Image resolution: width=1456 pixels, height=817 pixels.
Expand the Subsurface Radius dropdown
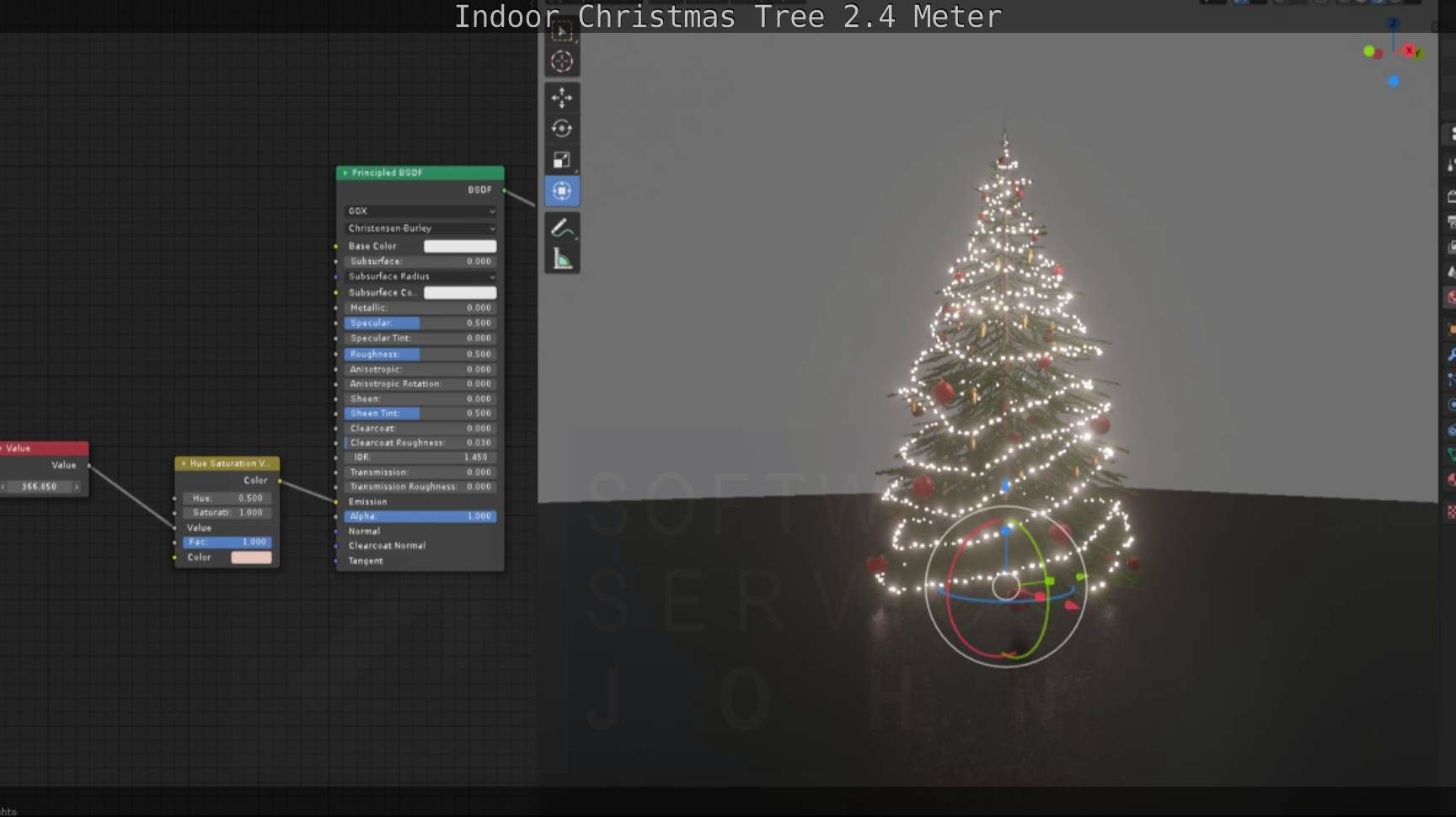click(x=420, y=276)
